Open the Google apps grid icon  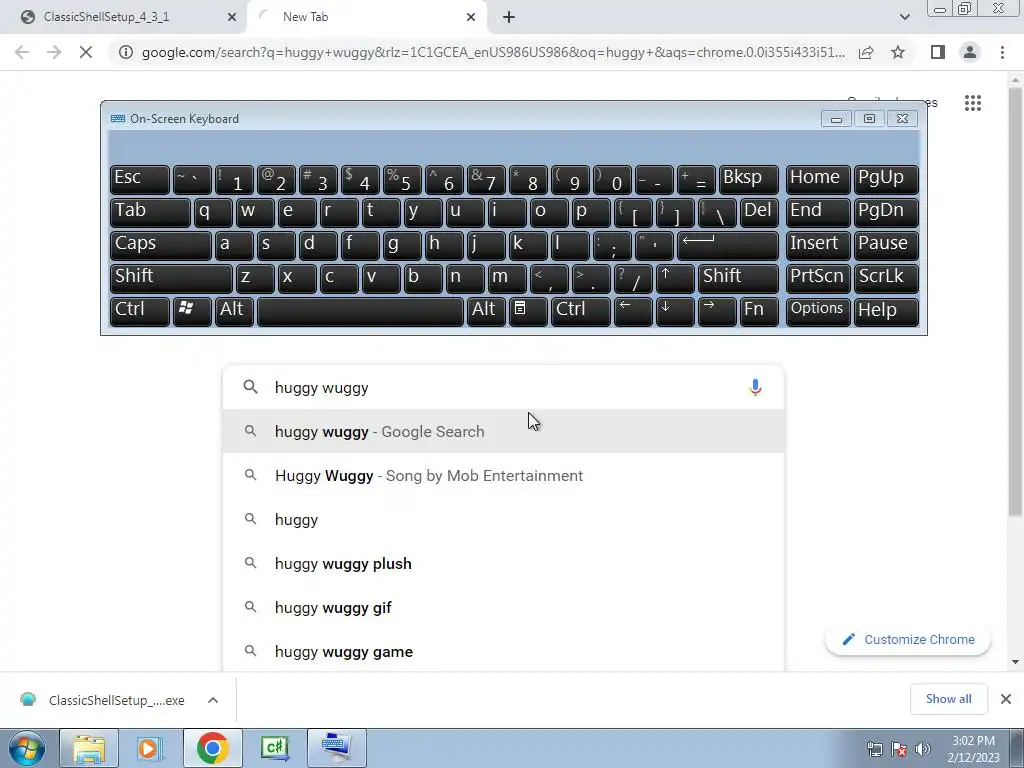pyautogui.click(x=972, y=103)
